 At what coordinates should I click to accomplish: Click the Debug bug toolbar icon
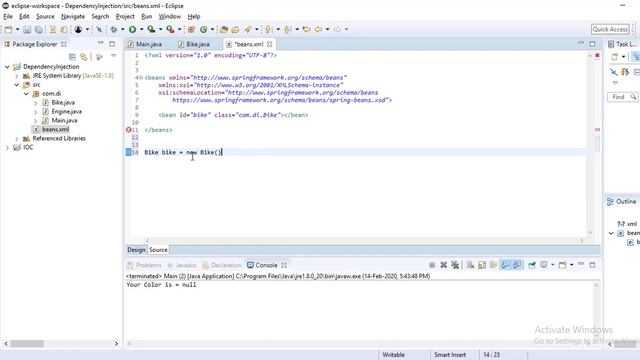pos(114,29)
